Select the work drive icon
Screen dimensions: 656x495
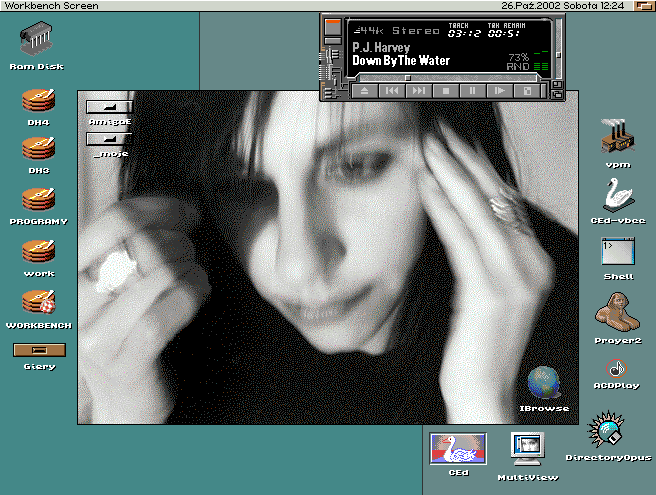click(x=38, y=251)
